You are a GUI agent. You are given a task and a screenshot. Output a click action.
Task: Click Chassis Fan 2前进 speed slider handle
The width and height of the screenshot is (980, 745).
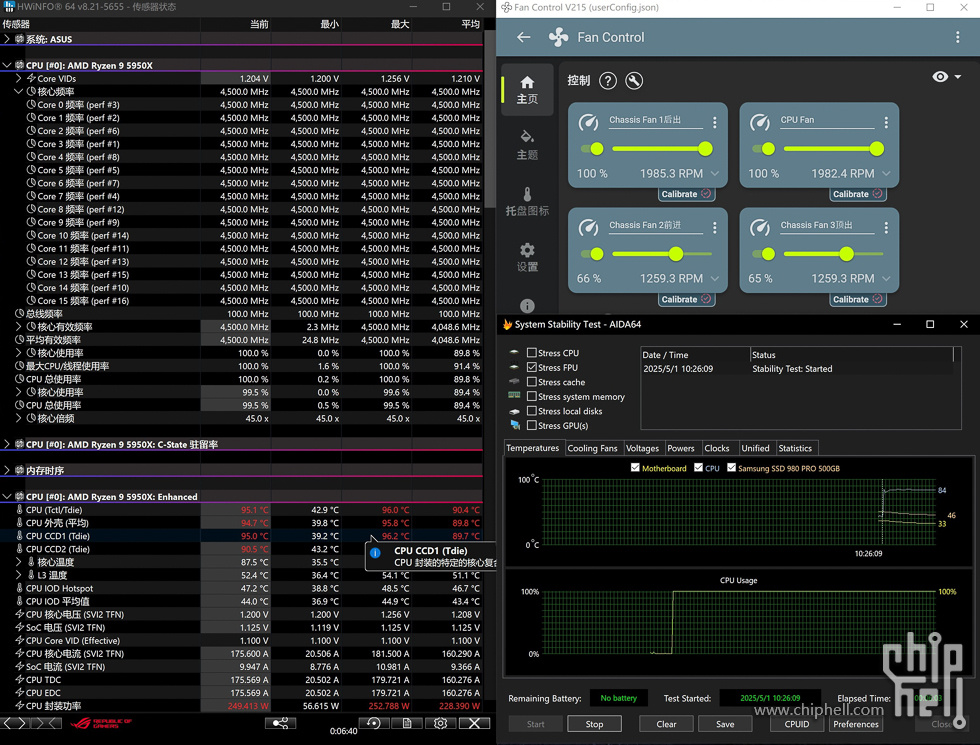[676, 254]
